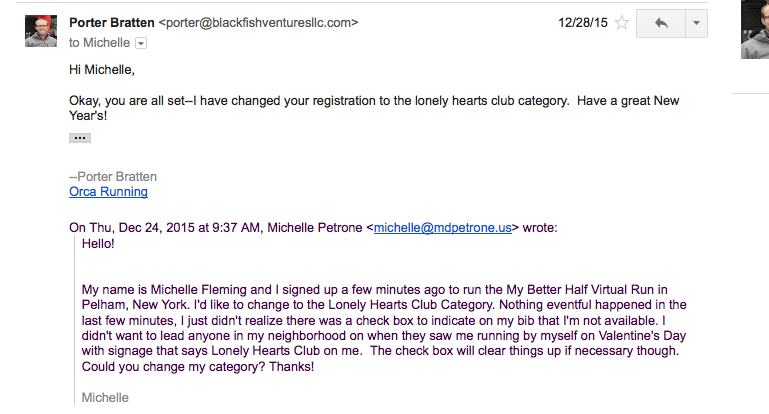Viewport: 769px width, 414px height.
Task: Click the quoted 'Hello!' line
Action: click(98, 243)
